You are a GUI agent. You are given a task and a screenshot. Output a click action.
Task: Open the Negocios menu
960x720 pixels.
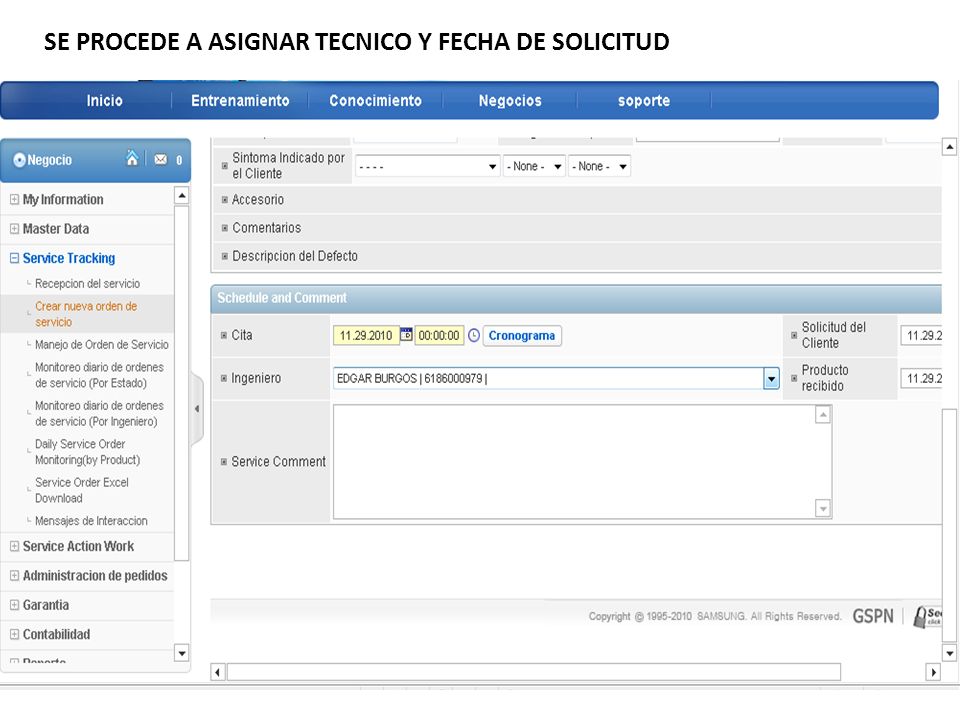click(x=510, y=100)
